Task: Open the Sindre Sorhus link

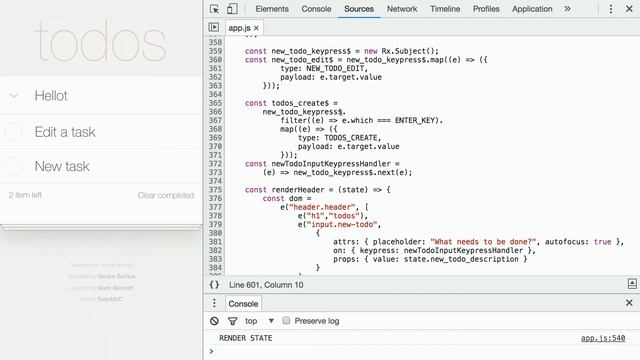Action: (116, 276)
